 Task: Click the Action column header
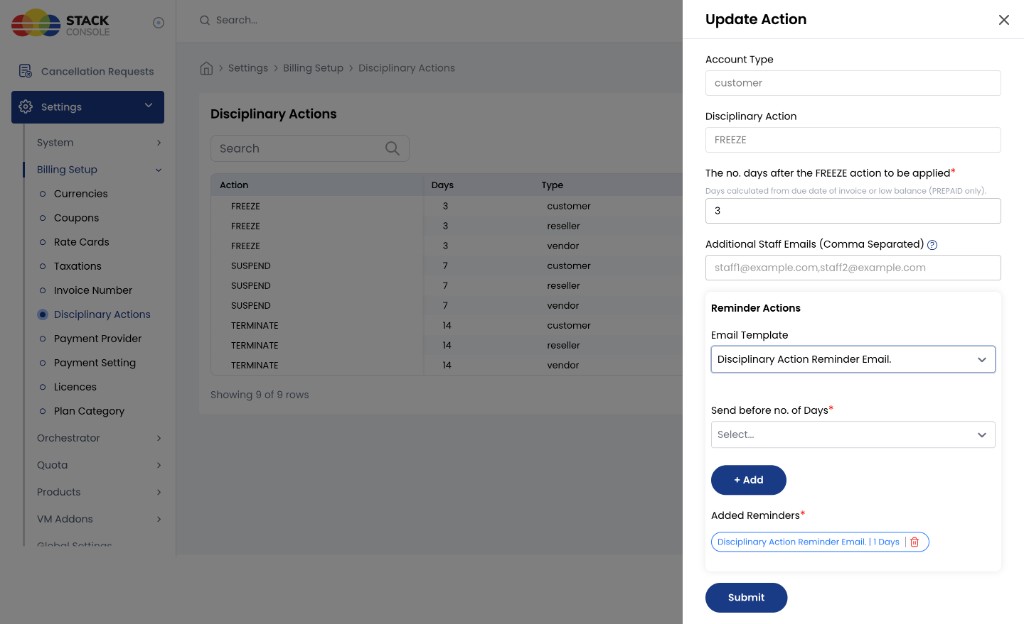pos(234,185)
